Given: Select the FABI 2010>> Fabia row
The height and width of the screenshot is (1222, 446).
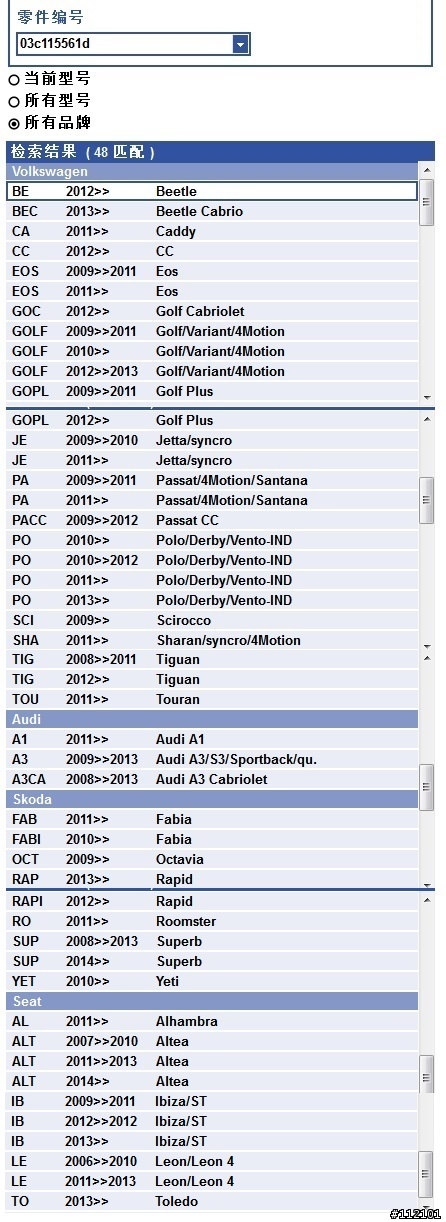Looking at the screenshot, I should [212, 839].
